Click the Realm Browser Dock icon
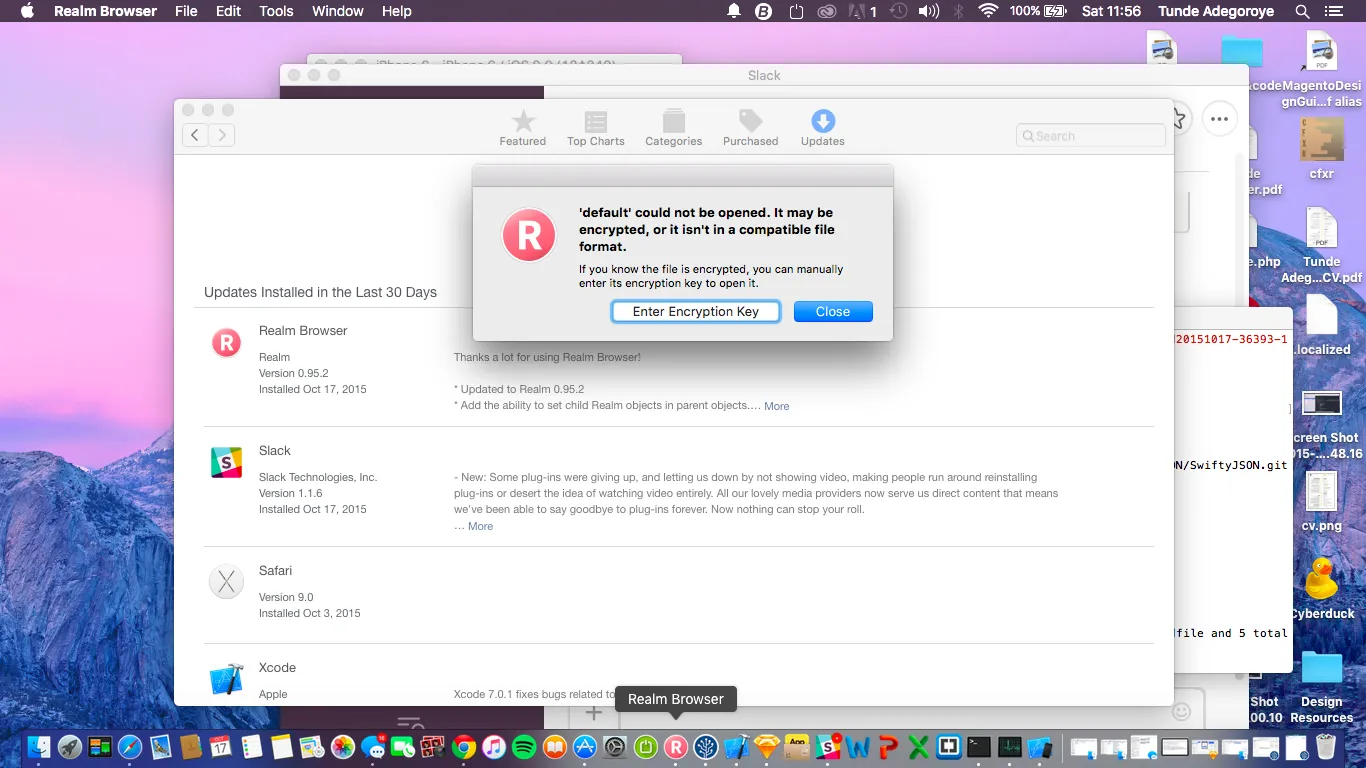Screen dimensions: 1366x768 676,746
